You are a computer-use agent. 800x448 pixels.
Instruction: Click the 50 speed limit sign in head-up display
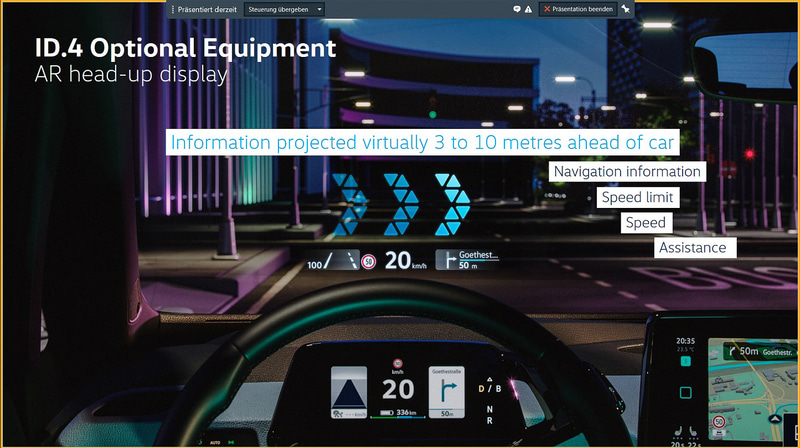[x=368, y=262]
